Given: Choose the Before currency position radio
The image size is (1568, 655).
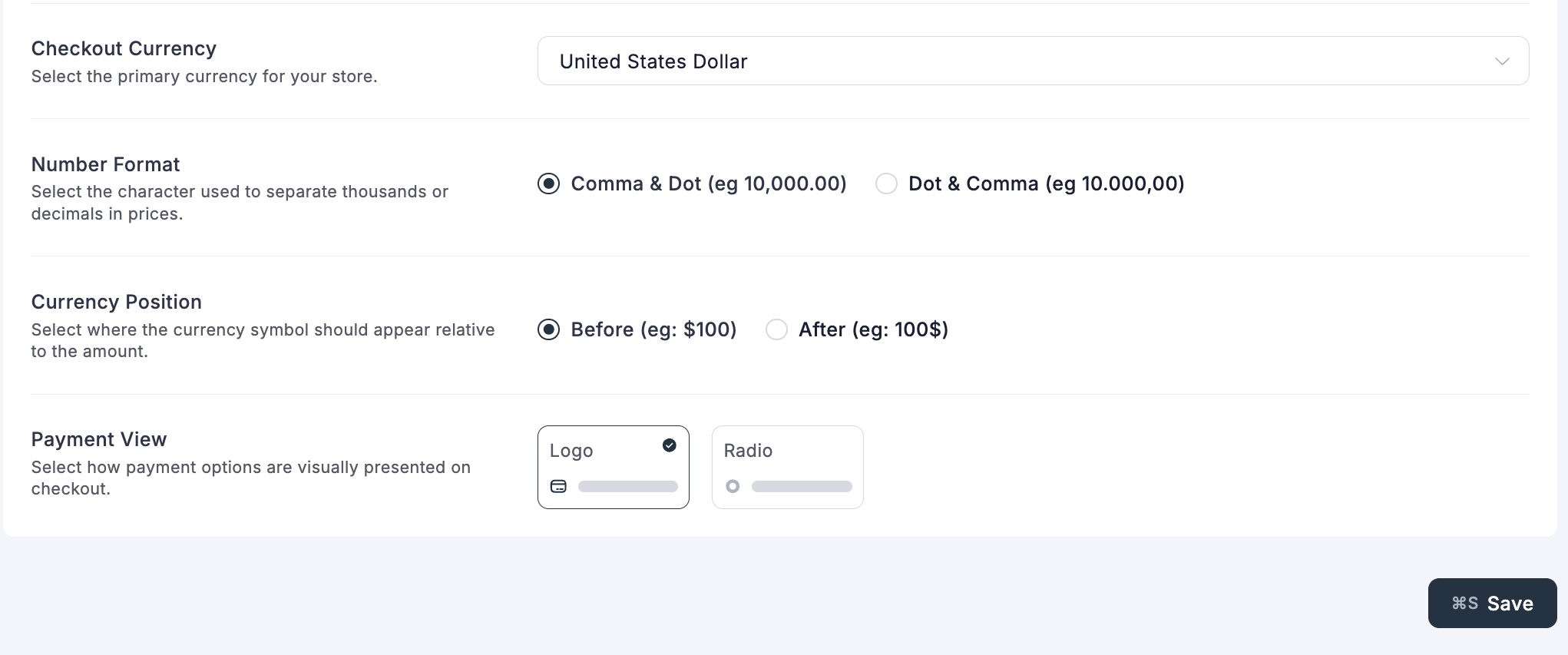Looking at the screenshot, I should [548, 329].
